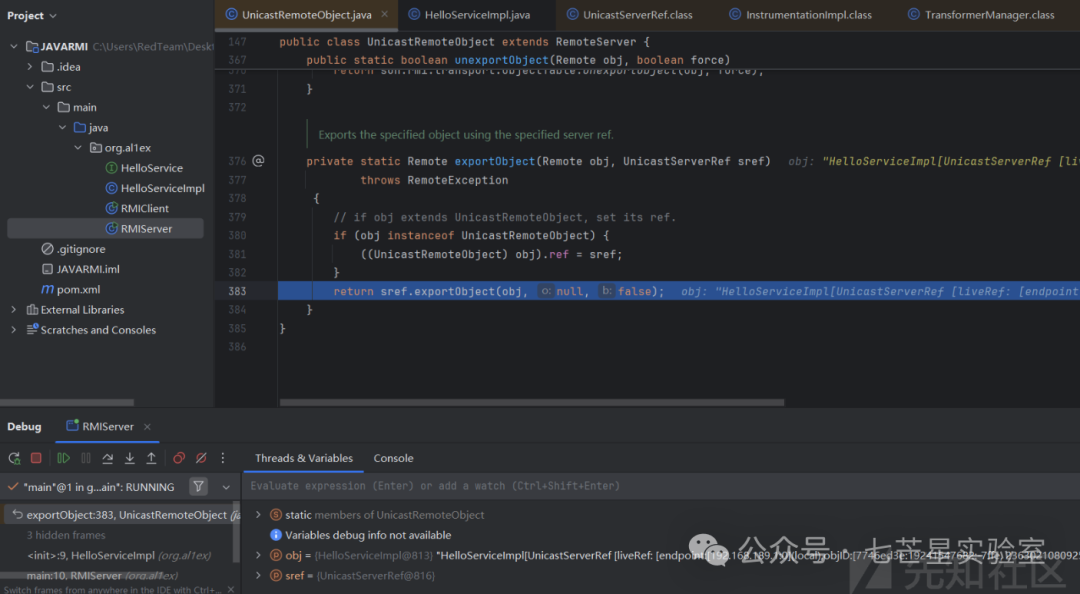Open the View Breakpoints dialog
The image size is (1080, 594).
[179, 458]
